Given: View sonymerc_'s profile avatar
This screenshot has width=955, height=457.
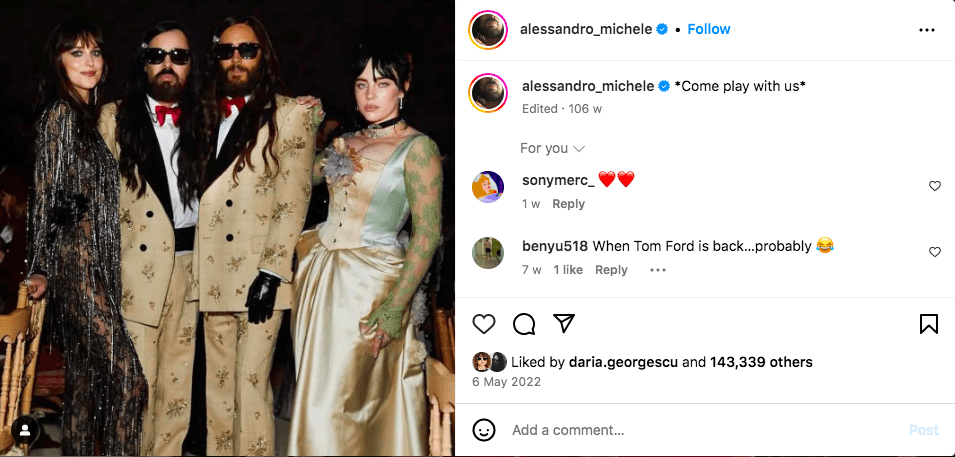Looking at the screenshot, I should pyautogui.click(x=488, y=186).
